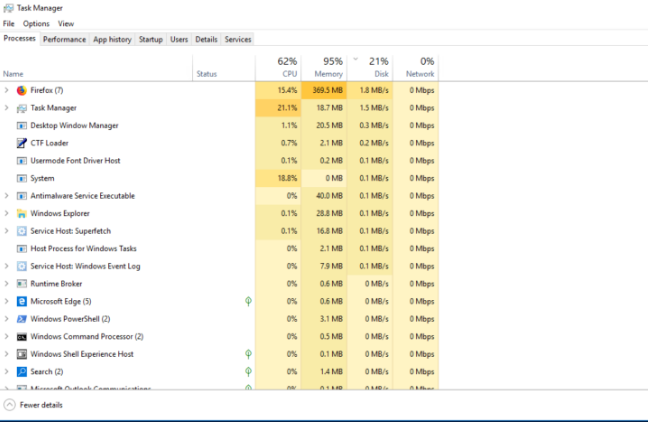Select the Usermode Font Driver Host name
The width and height of the screenshot is (653, 422).
[75, 161]
